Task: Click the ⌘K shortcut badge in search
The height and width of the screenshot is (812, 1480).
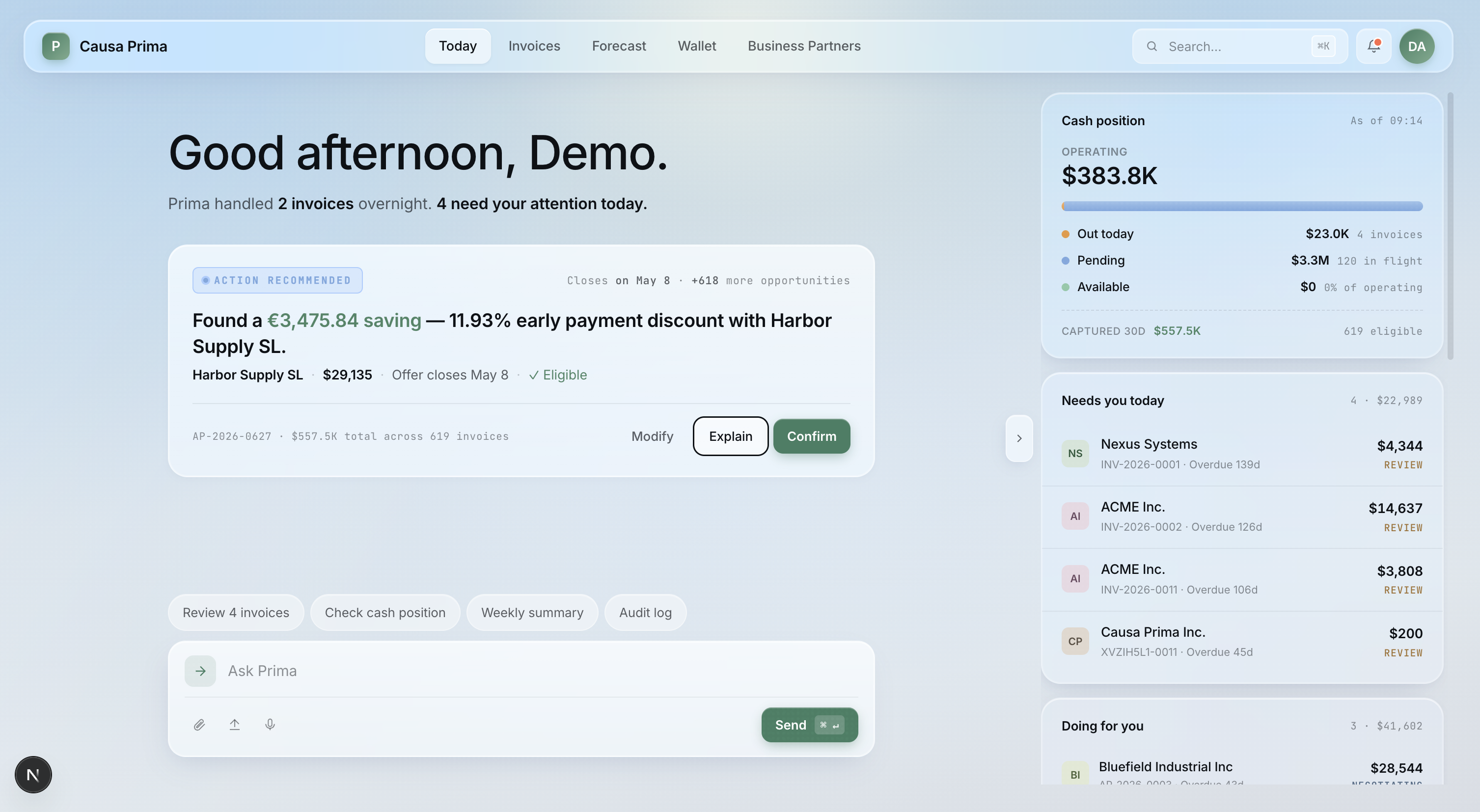Action: 1323,47
